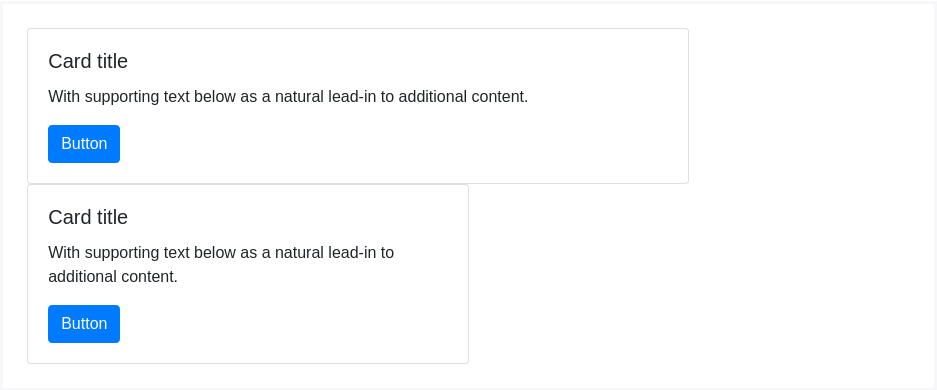Click 'lead-in' in the wider card's paragraph

(x=352, y=97)
